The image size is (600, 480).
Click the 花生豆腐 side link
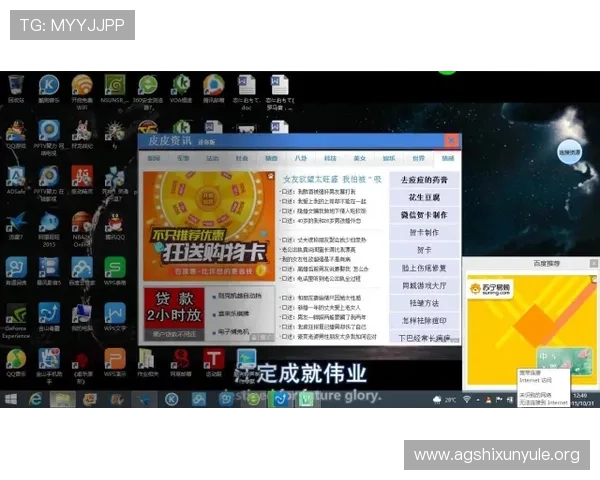point(424,197)
